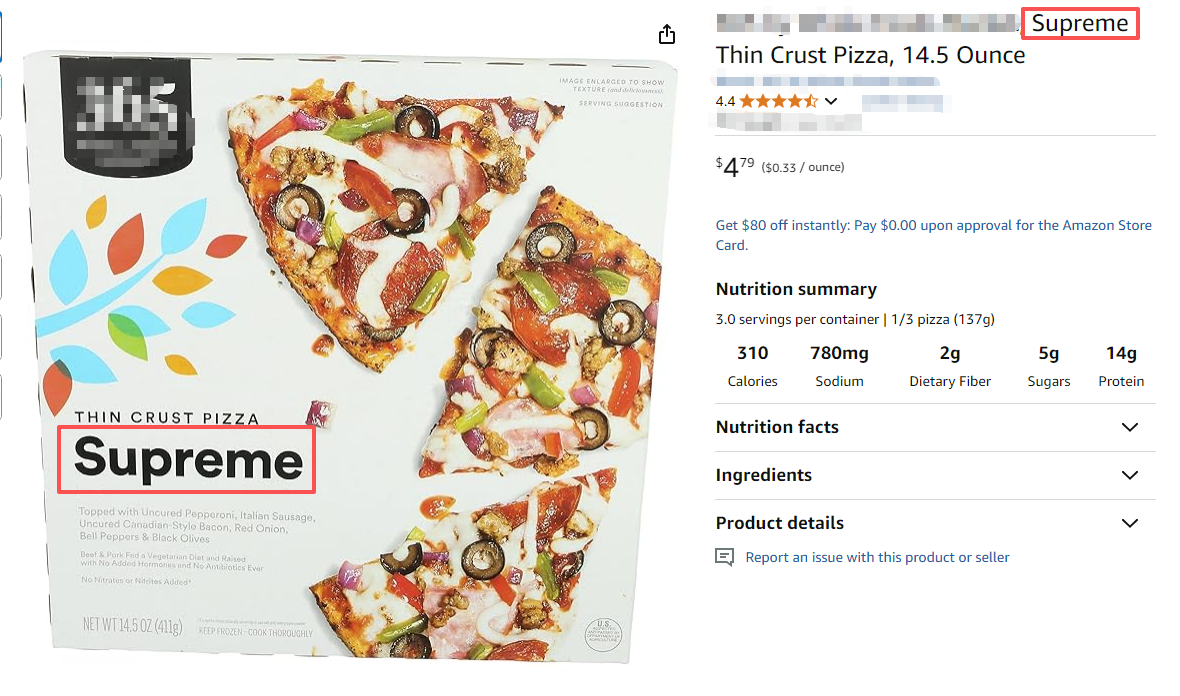Viewport: 1180px width, 696px height.
Task: Expand the Product details section
Action: [1130, 523]
